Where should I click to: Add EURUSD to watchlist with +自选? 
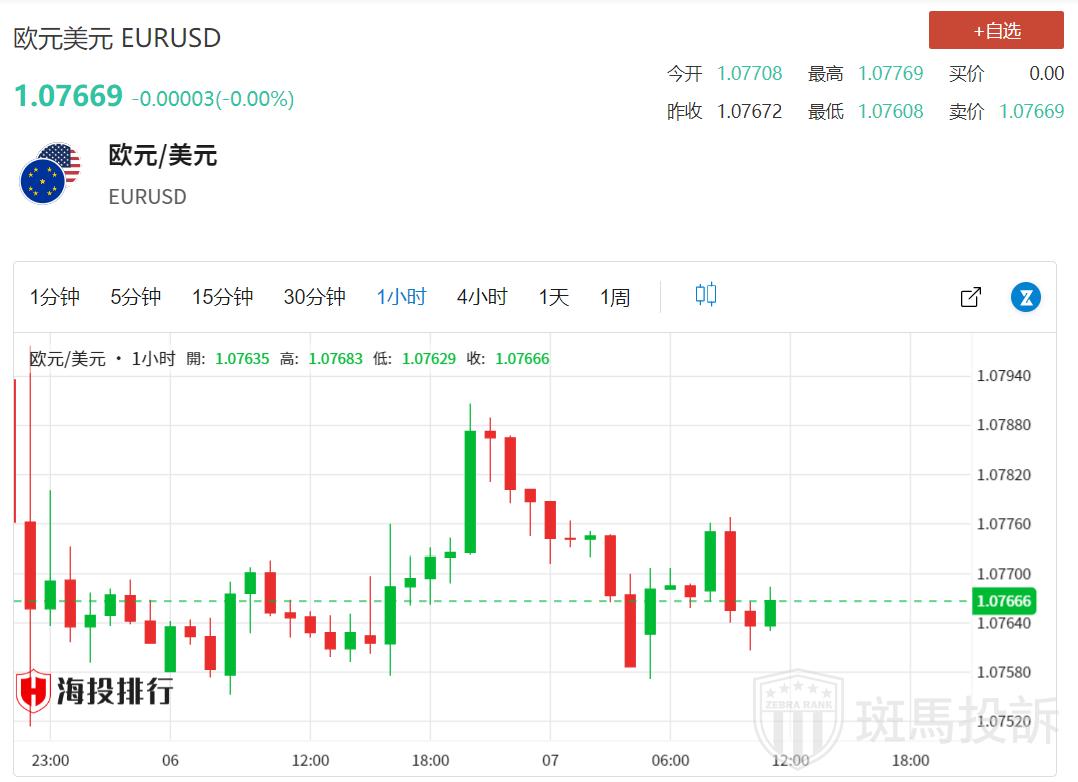tap(996, 31)
